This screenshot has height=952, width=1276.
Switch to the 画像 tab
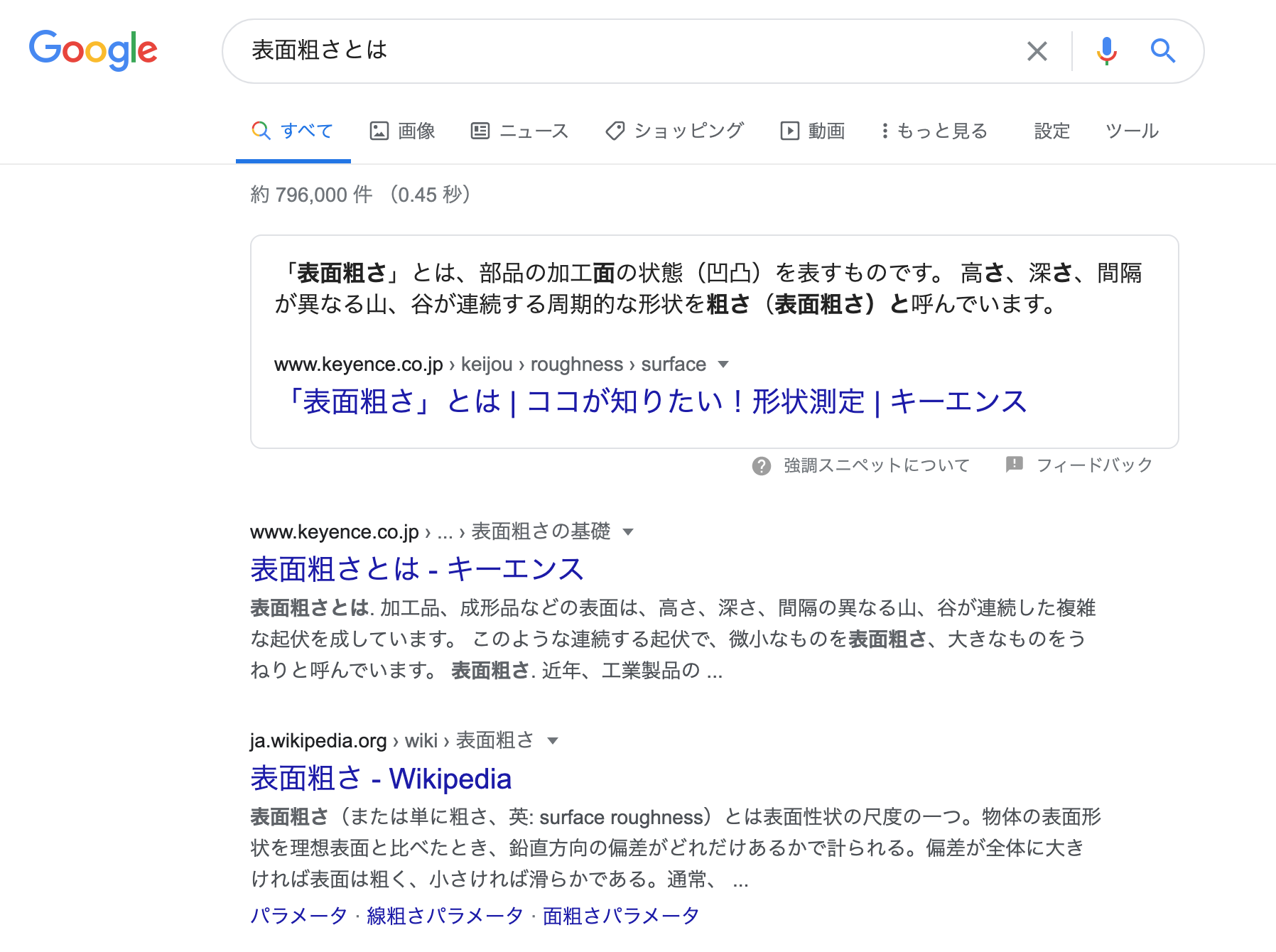(402, 131)
